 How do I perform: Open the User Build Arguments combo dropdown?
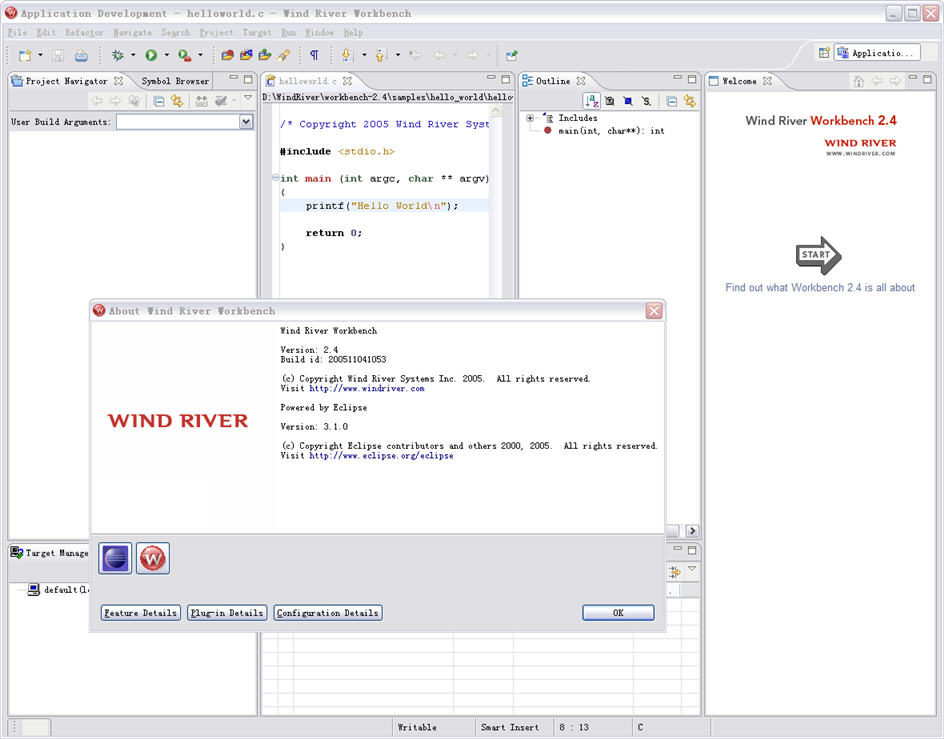pyautogui.click(x=246, y=122)
